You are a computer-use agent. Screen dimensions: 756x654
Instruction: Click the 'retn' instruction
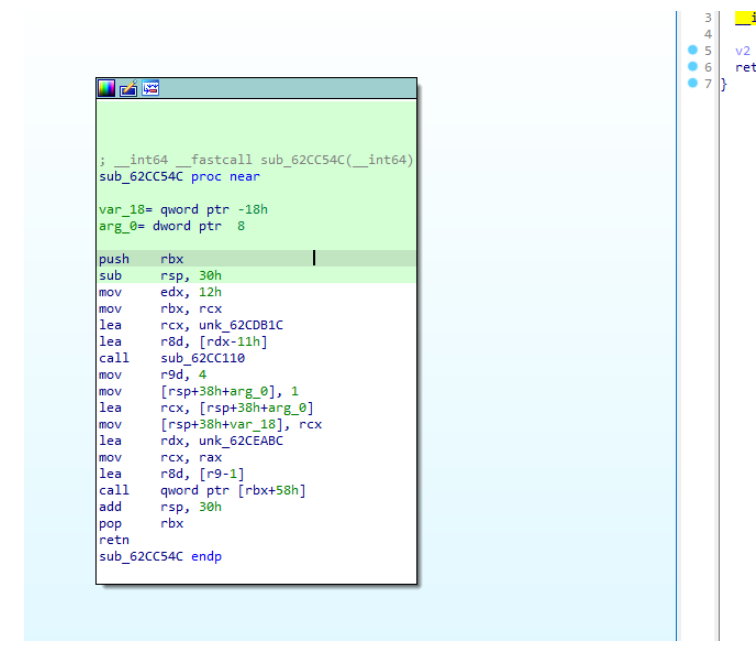114,540
